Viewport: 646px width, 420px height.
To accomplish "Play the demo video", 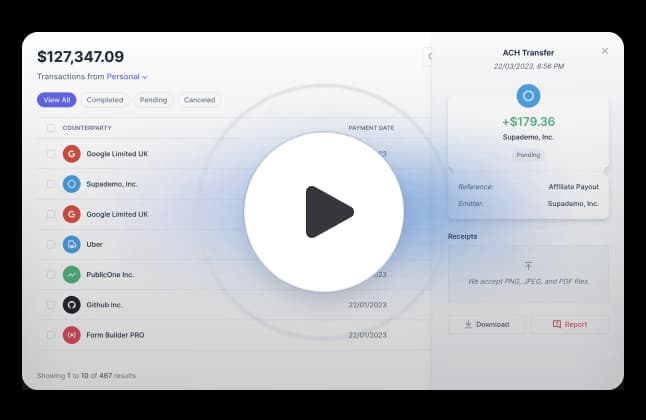I will point(324,211).
